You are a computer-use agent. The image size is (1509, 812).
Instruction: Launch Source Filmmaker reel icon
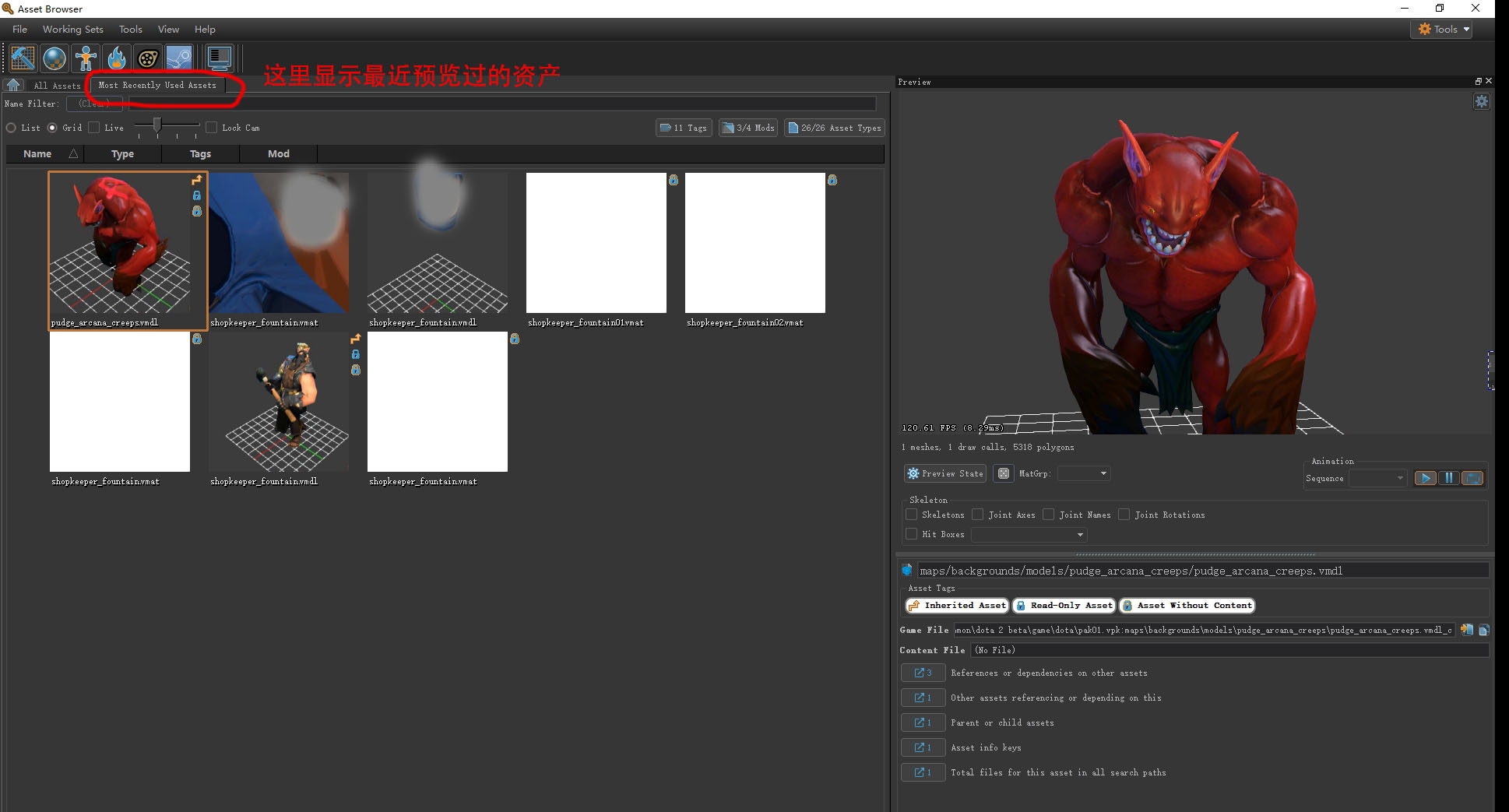point(148,58)
